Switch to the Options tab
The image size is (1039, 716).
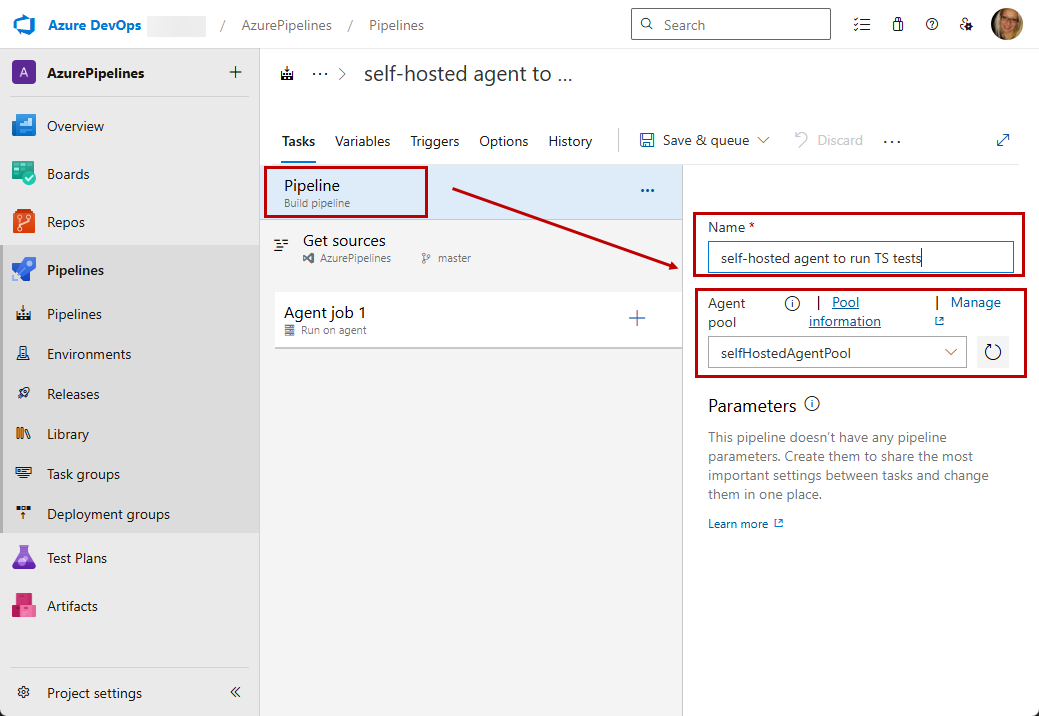[x=504, y=141]
